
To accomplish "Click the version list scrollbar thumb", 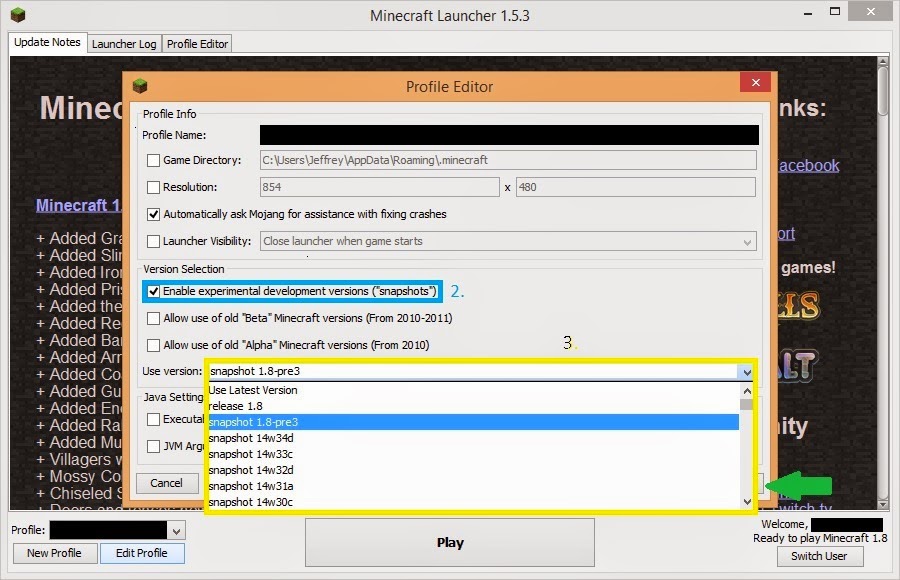I will click(x=746, y=404).
